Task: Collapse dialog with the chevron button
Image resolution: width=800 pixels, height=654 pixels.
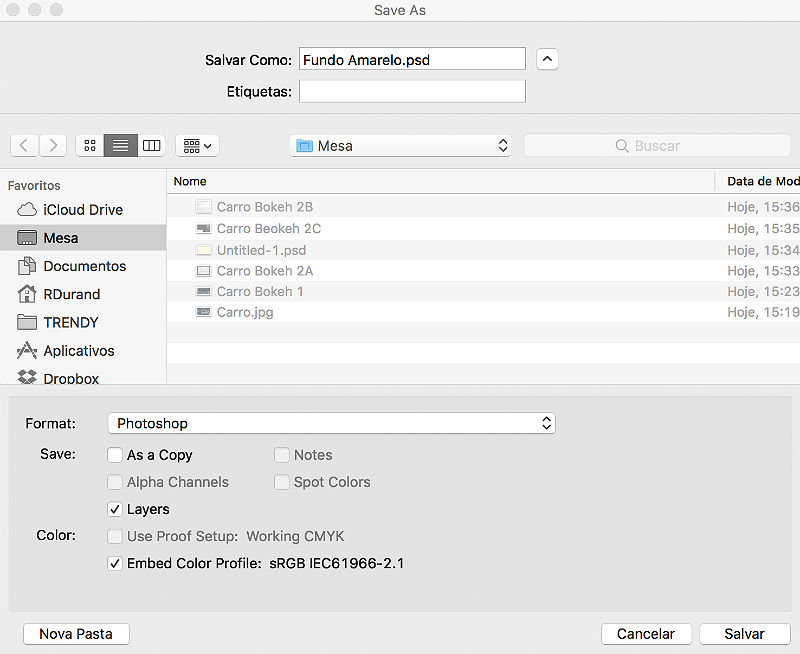Action: tap(547, 59)
